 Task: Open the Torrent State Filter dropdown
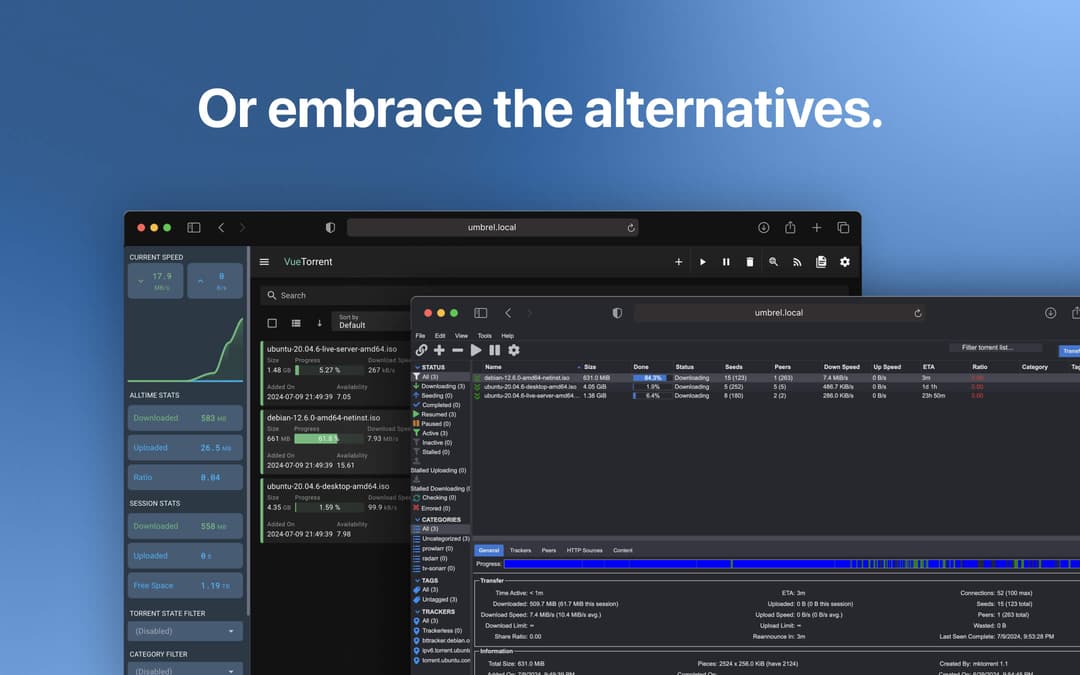pos(185,631)
